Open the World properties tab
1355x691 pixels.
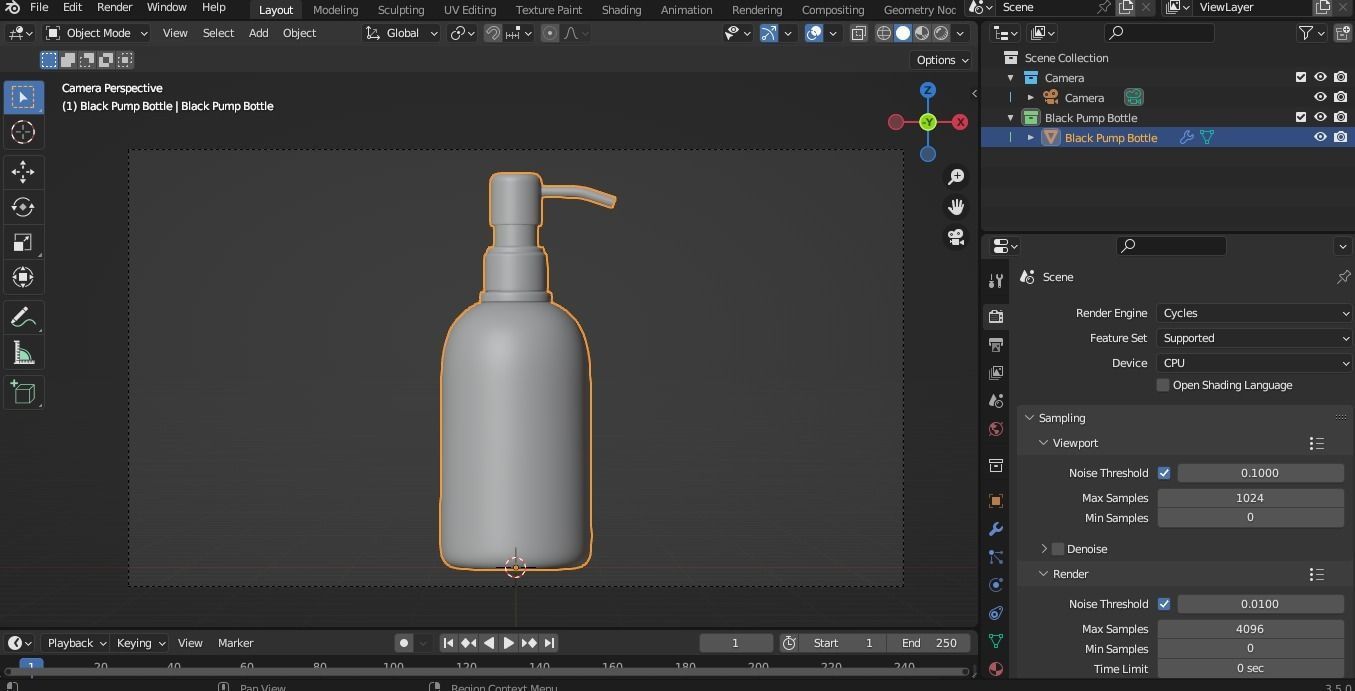(x=995, y=429)
